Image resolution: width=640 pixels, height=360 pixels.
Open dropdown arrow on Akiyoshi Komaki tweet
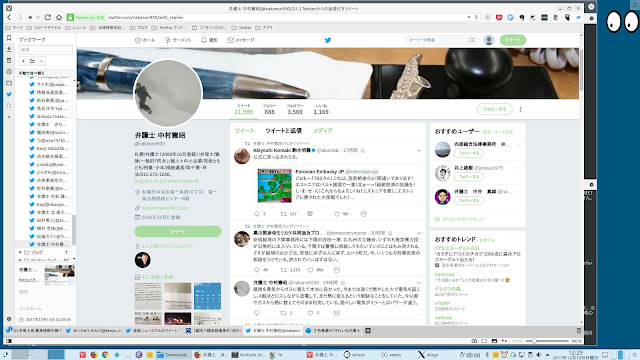(x=419, y=151)
